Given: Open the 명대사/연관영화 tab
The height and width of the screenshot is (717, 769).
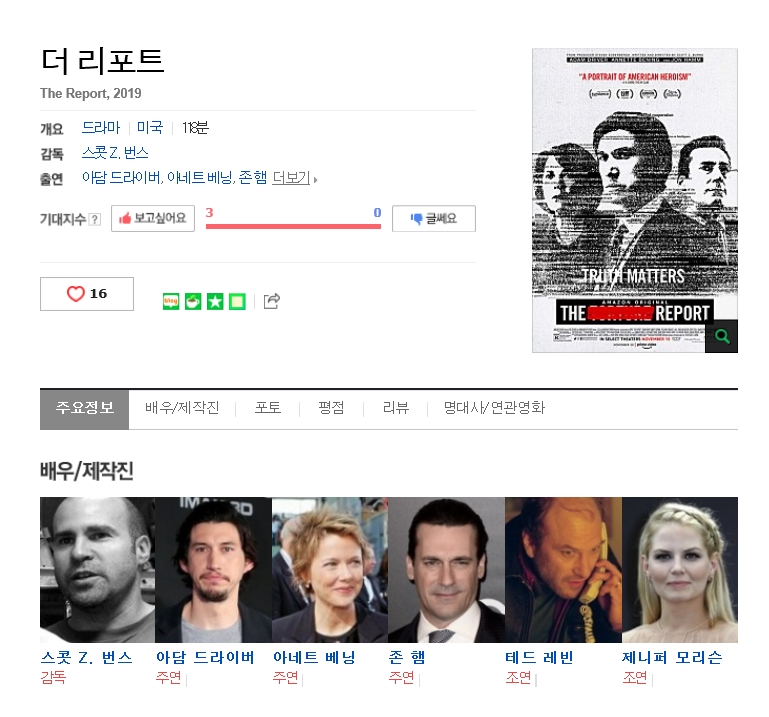Looking at the screenshot, I should (494, 408).
